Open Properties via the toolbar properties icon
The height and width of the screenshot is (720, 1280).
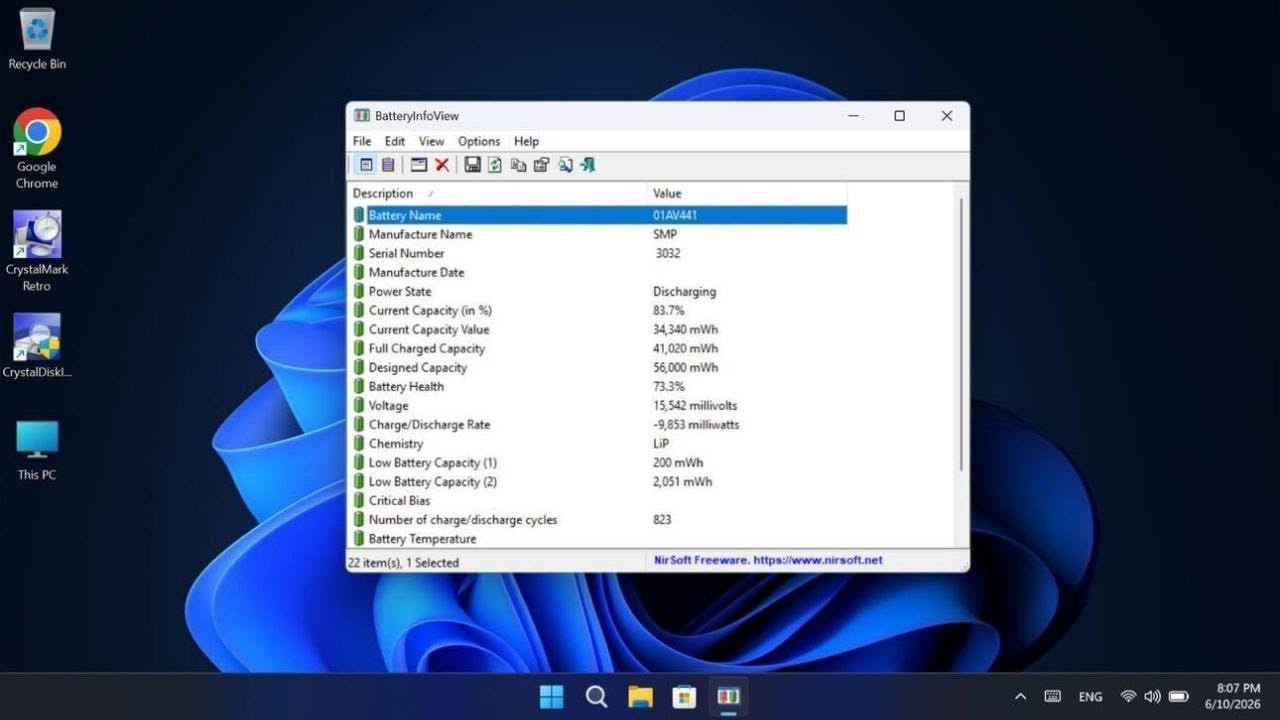(x=541, y=165)
